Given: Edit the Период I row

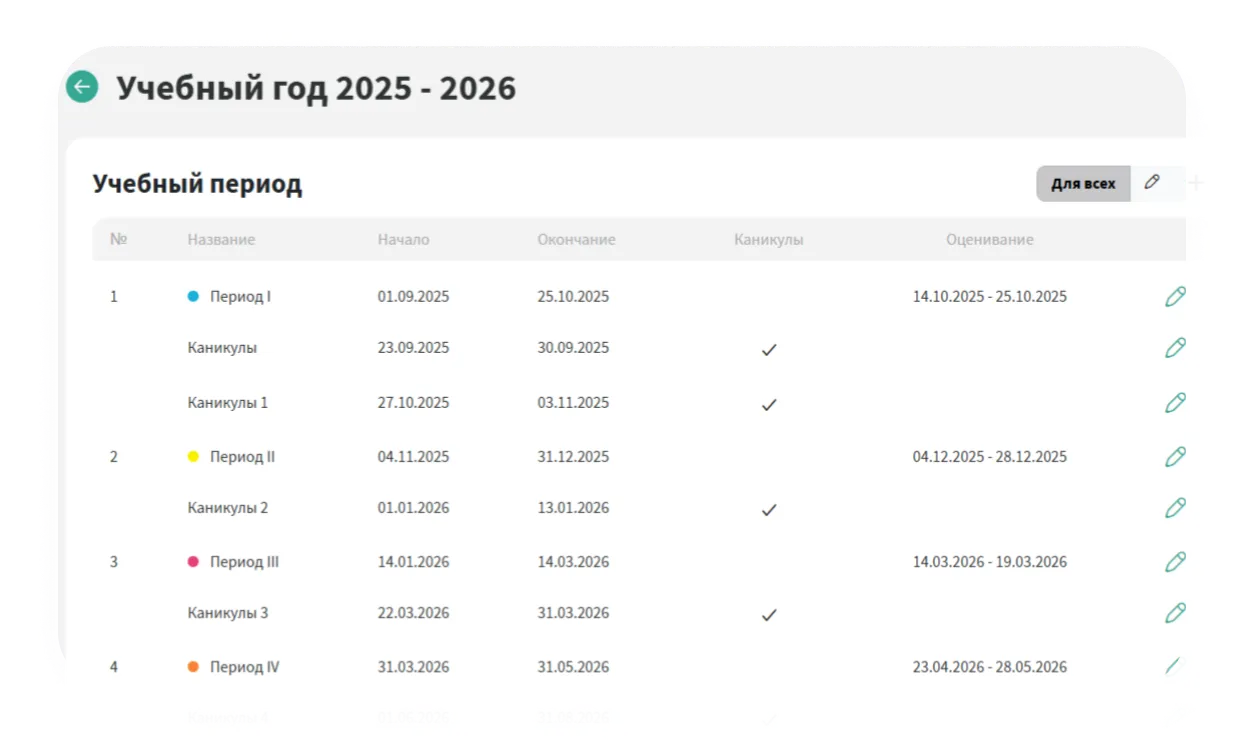Looking at the screenshot, I should (x=1176, y=297).
